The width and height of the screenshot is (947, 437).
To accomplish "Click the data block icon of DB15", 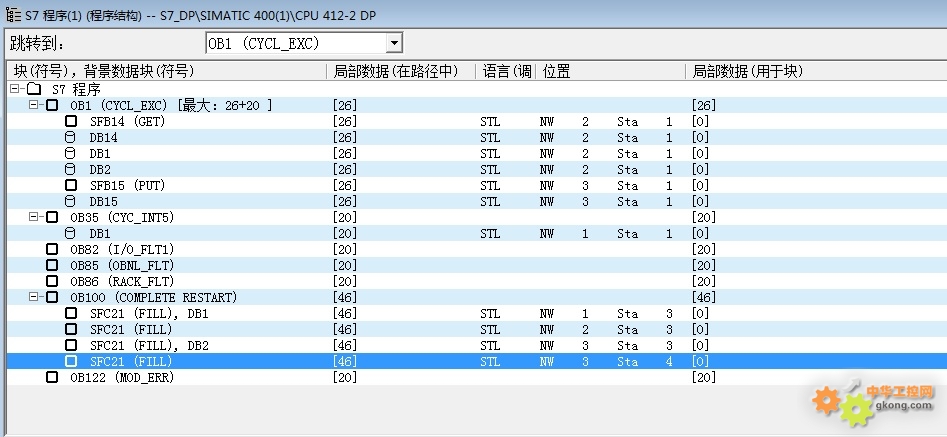I will click(x=70, y=201).
